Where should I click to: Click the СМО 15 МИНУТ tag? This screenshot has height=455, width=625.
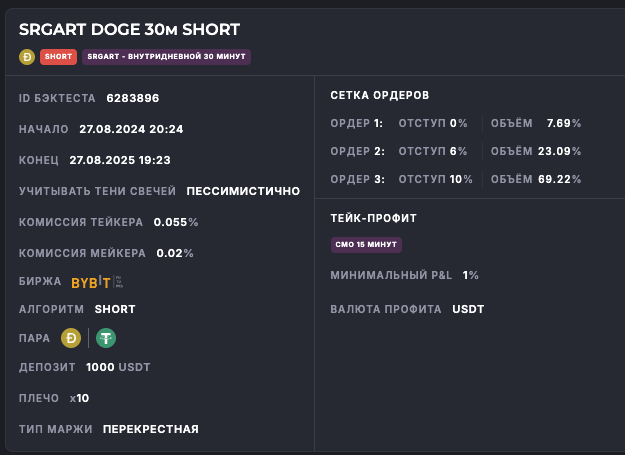coord(366,244)
